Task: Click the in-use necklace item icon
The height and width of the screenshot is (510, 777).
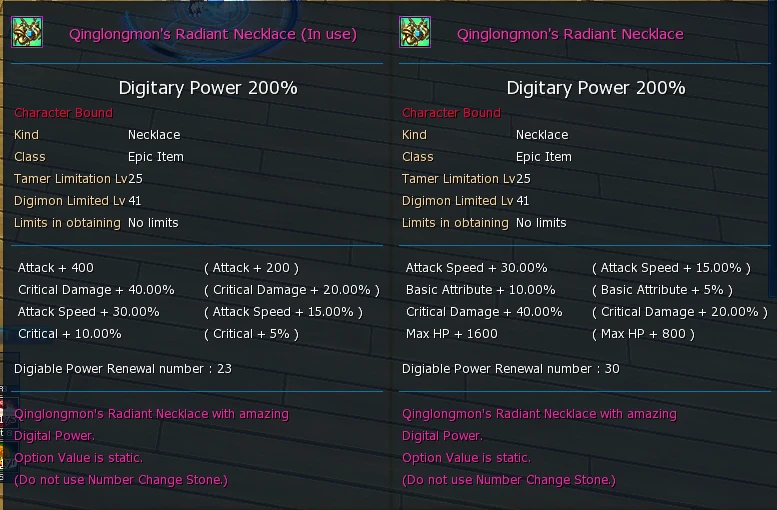Action: (27, 32)
